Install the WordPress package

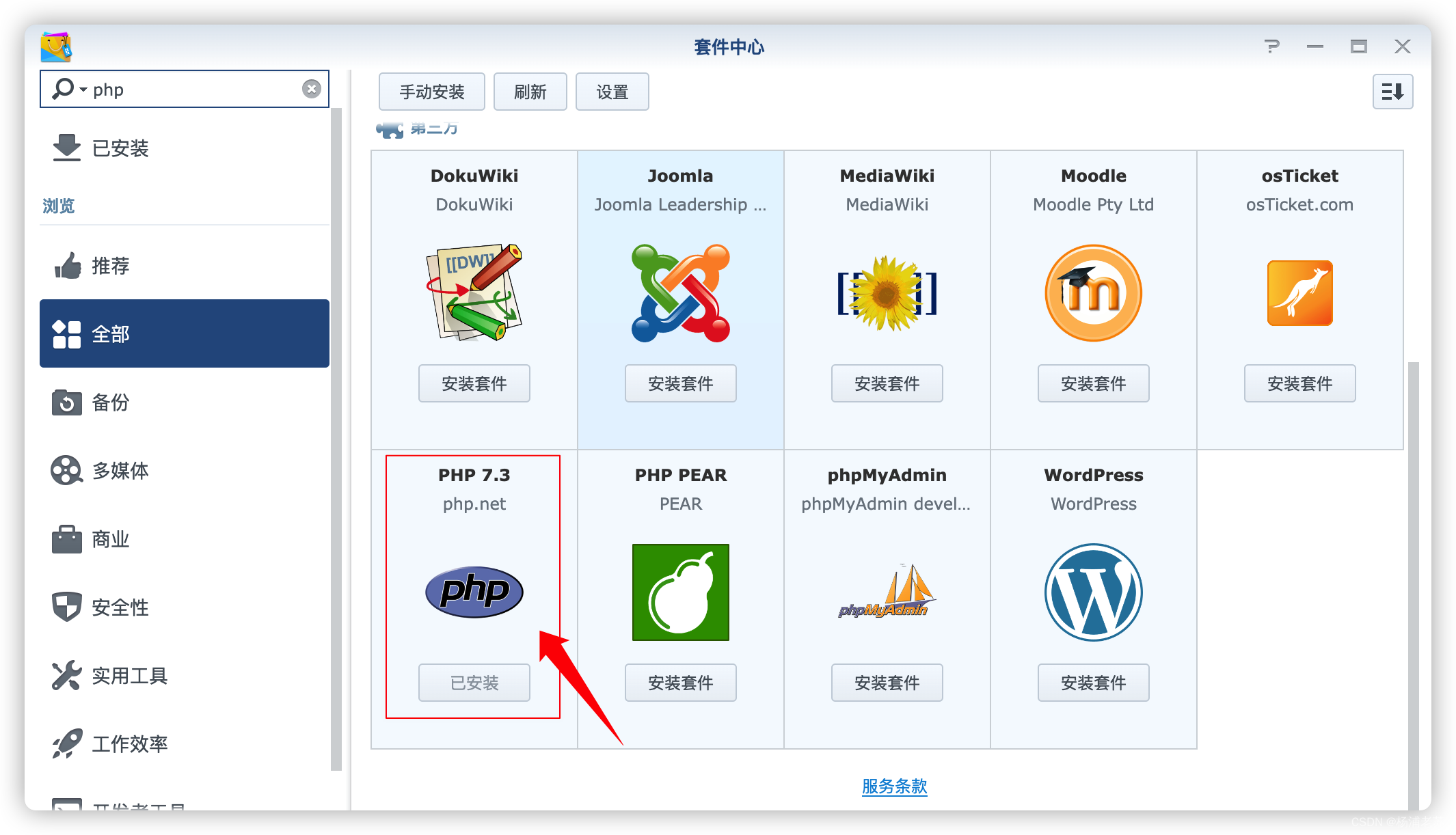(1094, 683)
